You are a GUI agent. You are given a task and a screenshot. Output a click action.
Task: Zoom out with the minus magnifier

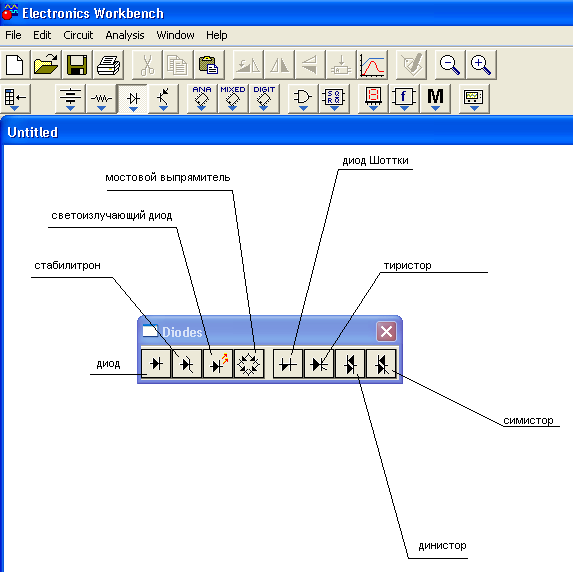[450, 65]
